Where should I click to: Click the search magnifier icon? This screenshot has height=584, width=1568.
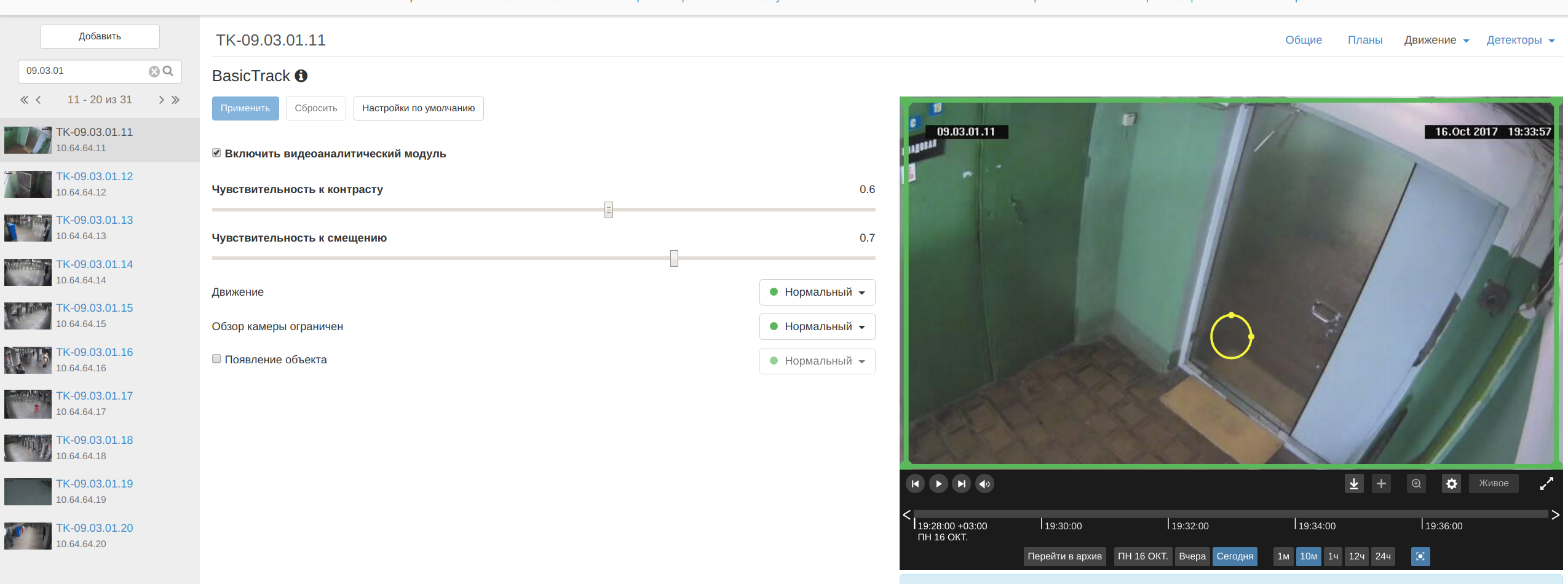168,71
